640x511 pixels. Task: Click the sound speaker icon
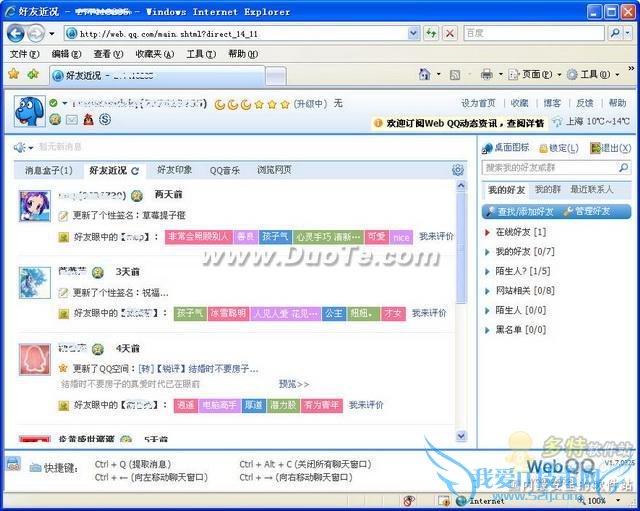20,147
